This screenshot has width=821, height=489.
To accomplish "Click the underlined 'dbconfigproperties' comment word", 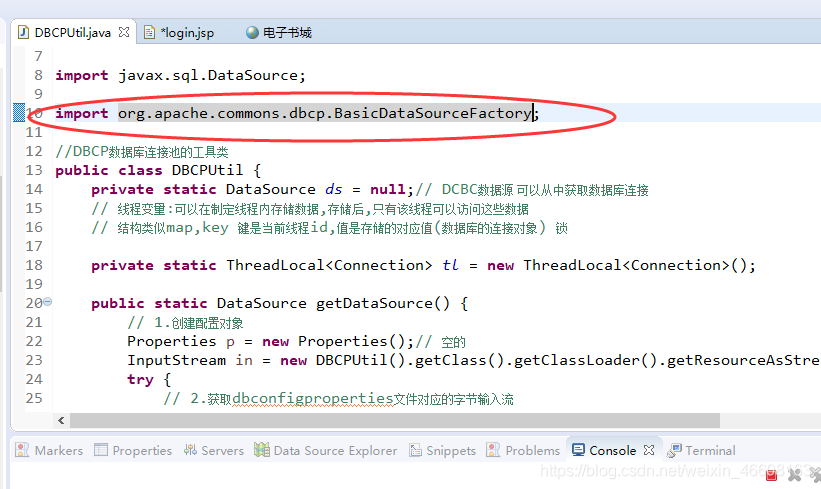I will 312,398.
